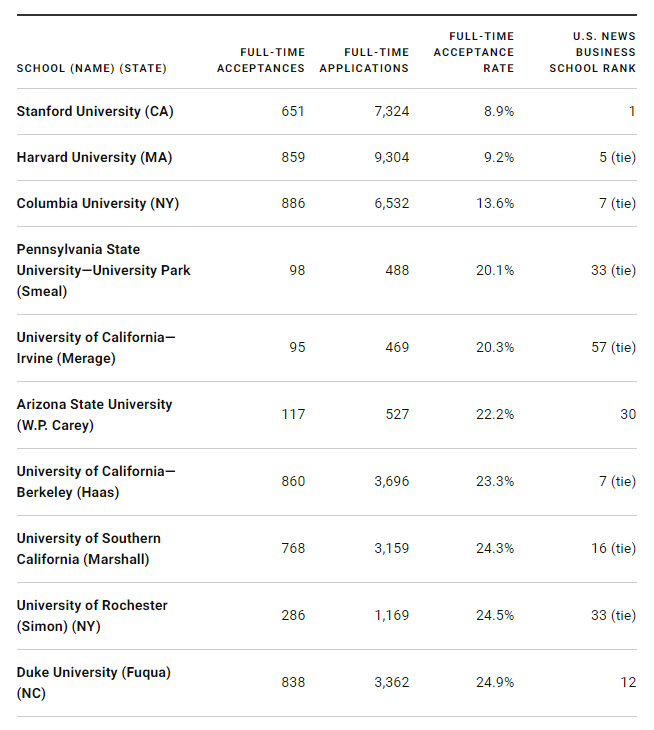654x730 pixels.
Task: Open University of California—Irvine (Merage) link
Action: click(95, 347)
